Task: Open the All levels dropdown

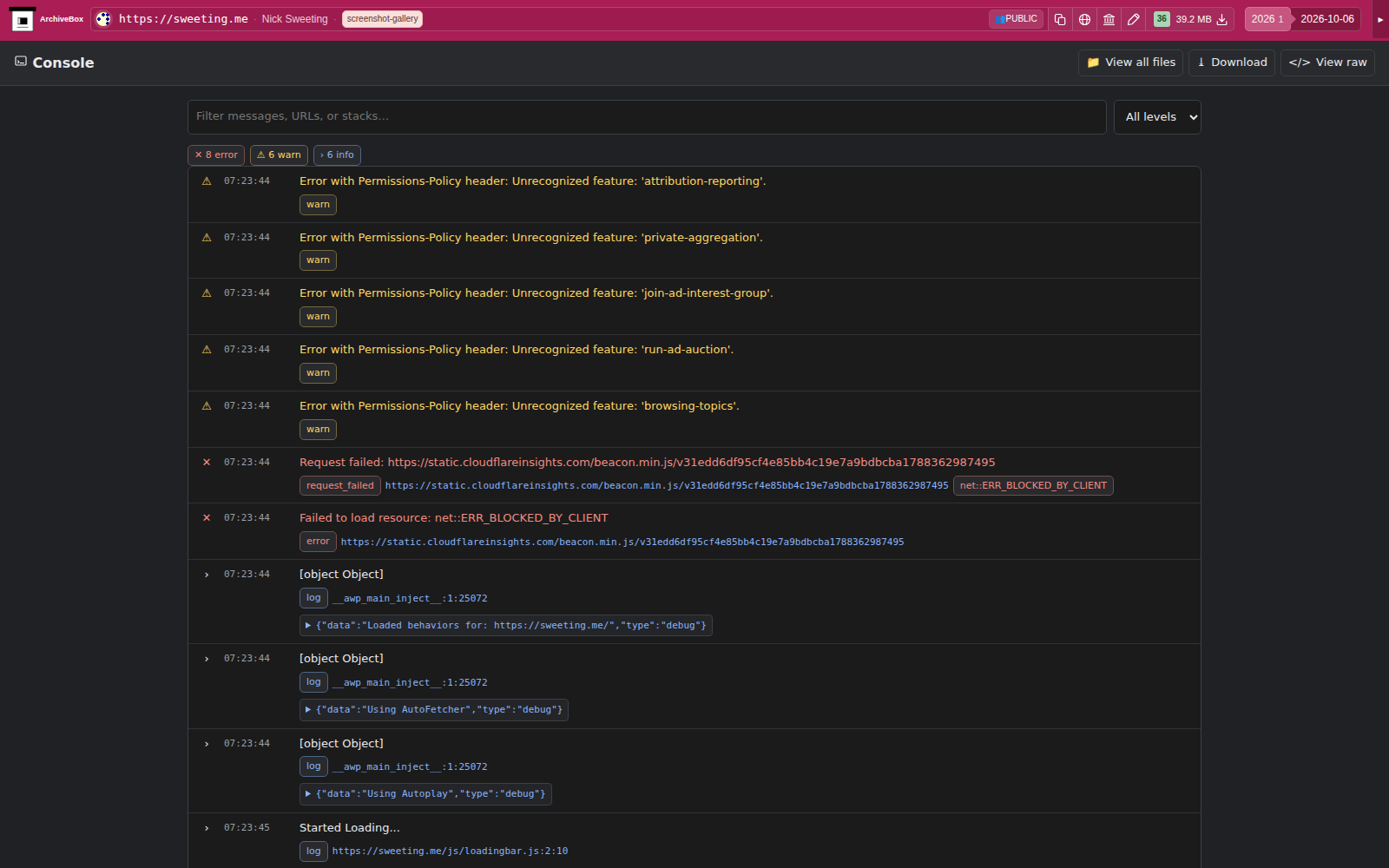Action: (1157, 117)
